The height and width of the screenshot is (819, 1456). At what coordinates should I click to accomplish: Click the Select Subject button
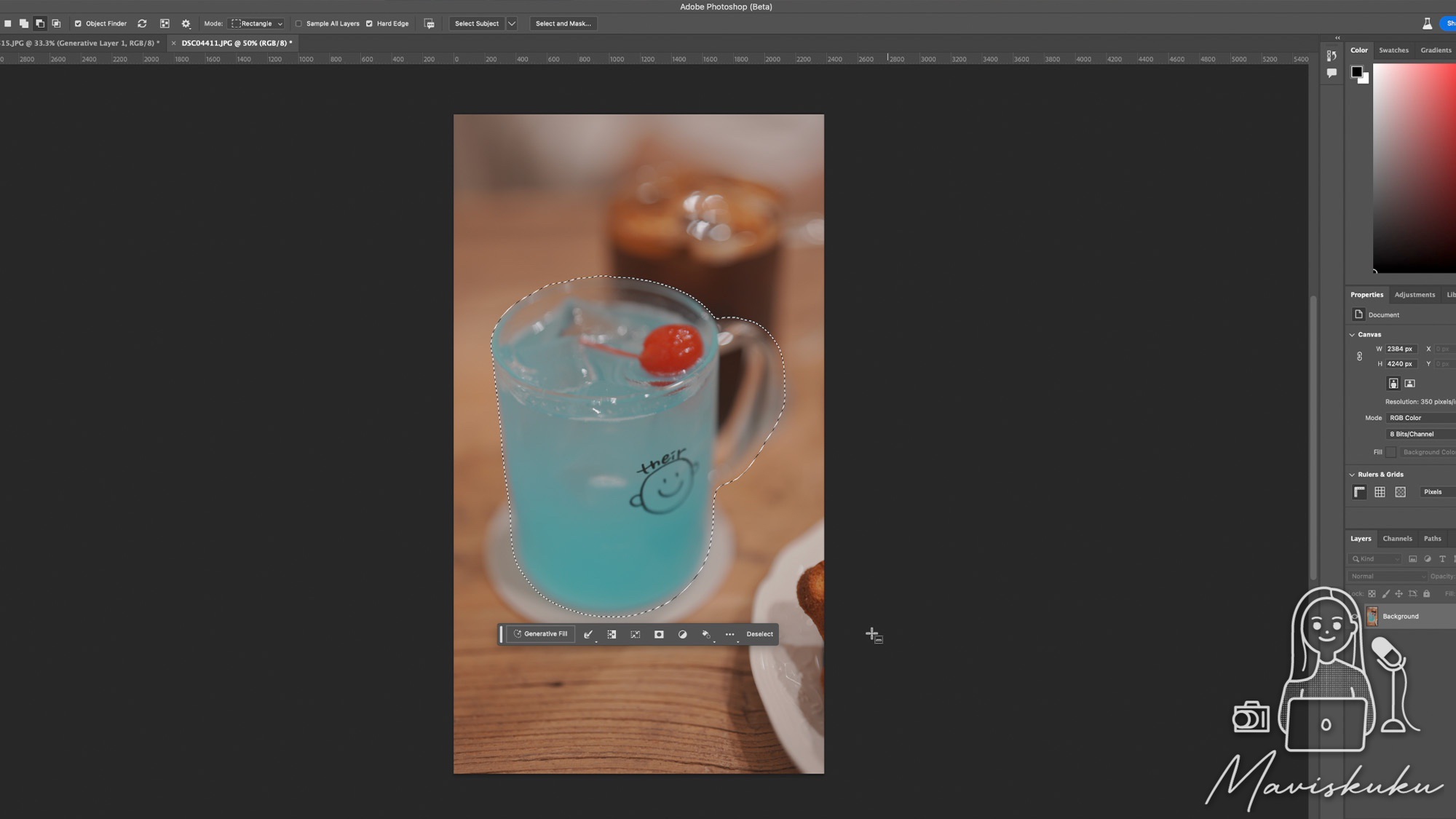pyautogui.click(x=477, y=23)
